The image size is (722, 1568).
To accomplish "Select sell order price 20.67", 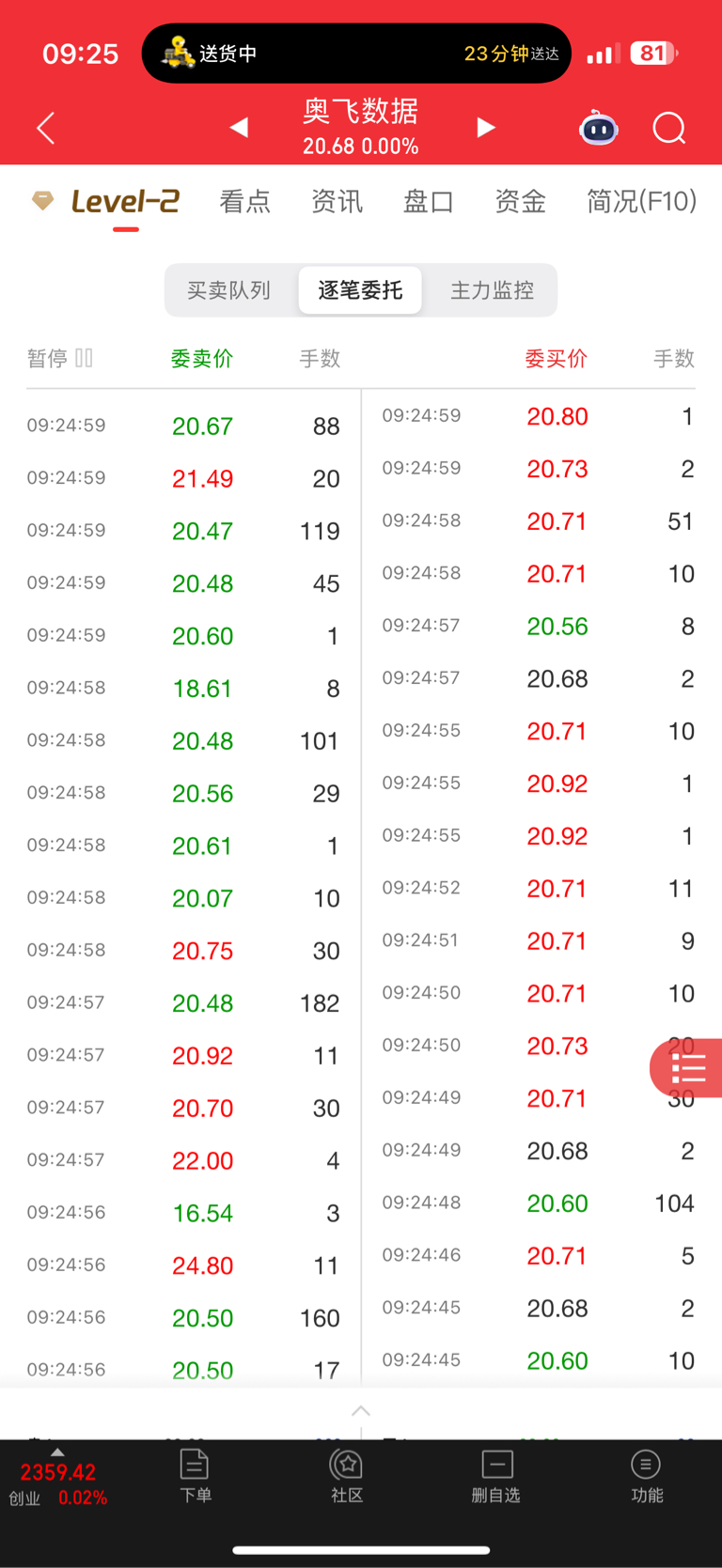I will pos(202,426).
